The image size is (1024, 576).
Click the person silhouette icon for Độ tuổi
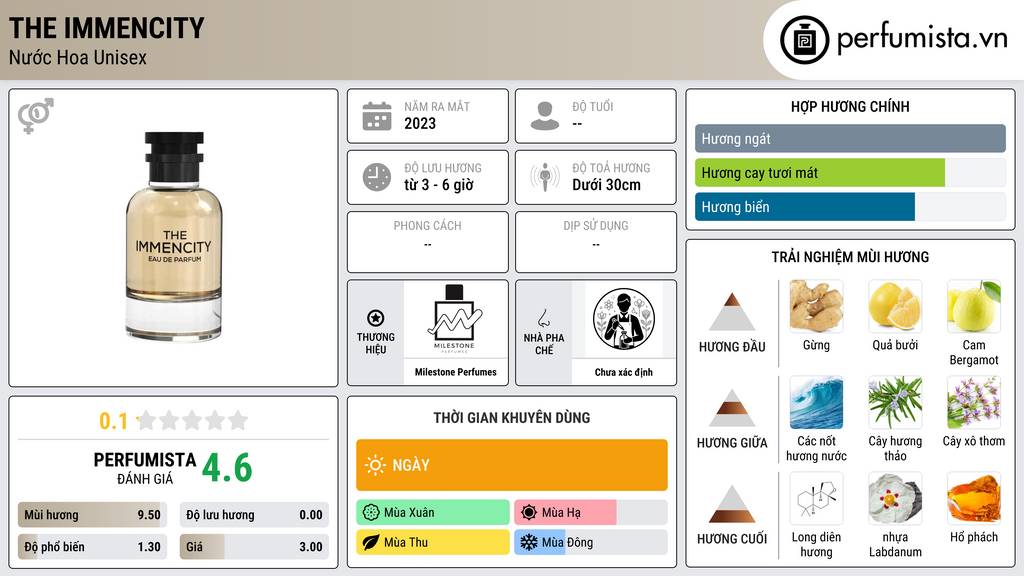545,116
